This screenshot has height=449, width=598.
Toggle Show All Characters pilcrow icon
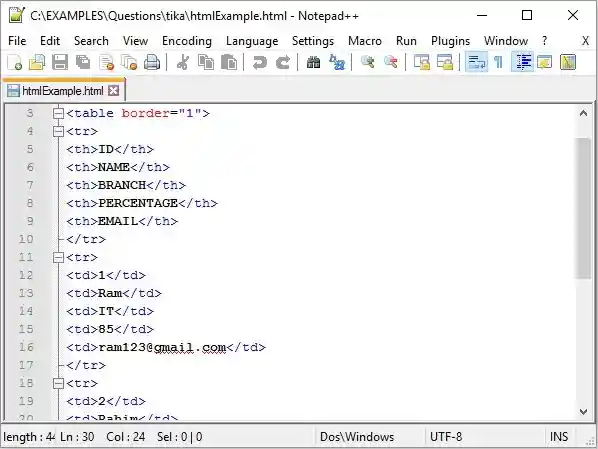pyautogui.click(x=498, y=62)
